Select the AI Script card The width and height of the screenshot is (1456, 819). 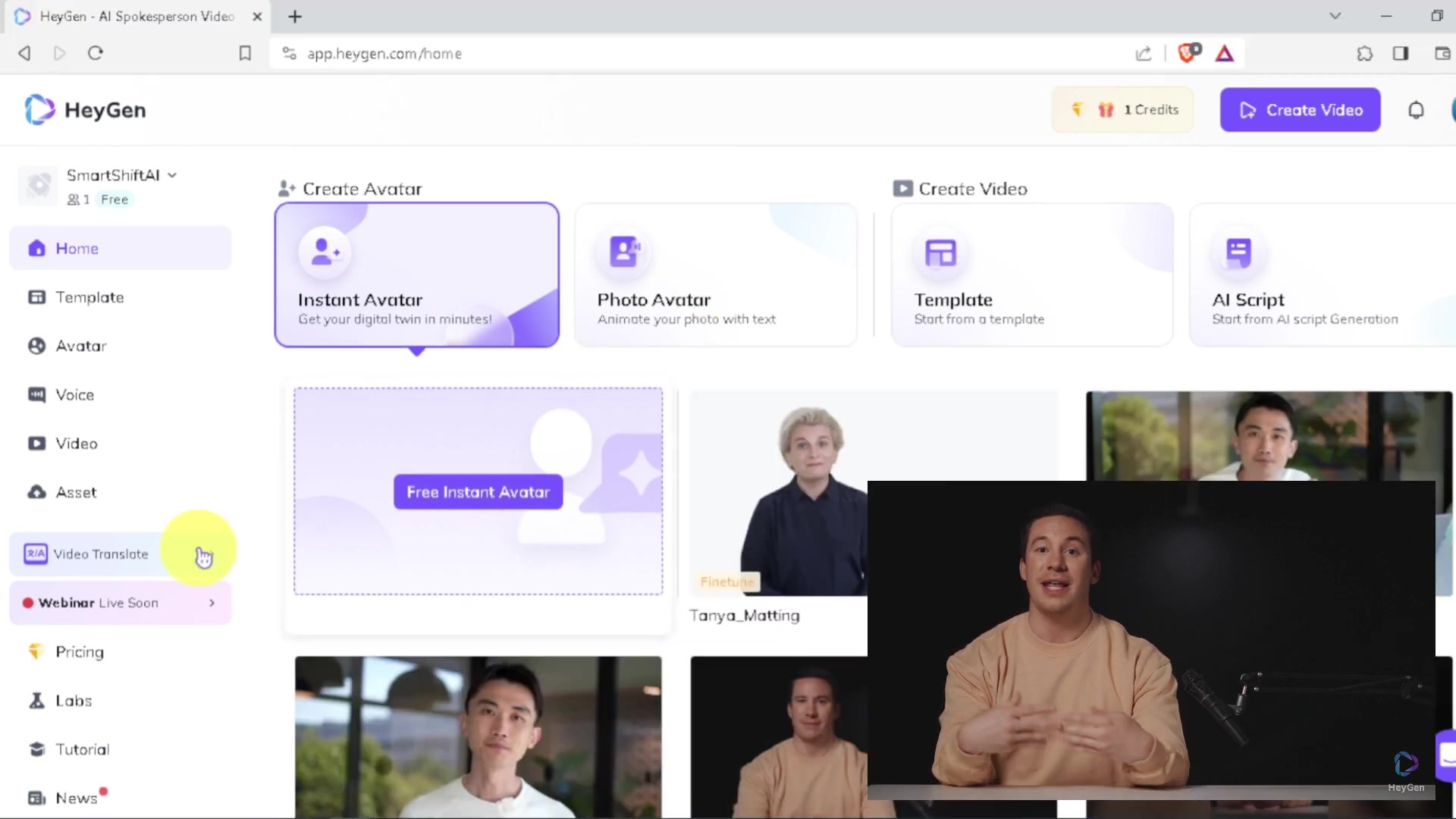1323,275
